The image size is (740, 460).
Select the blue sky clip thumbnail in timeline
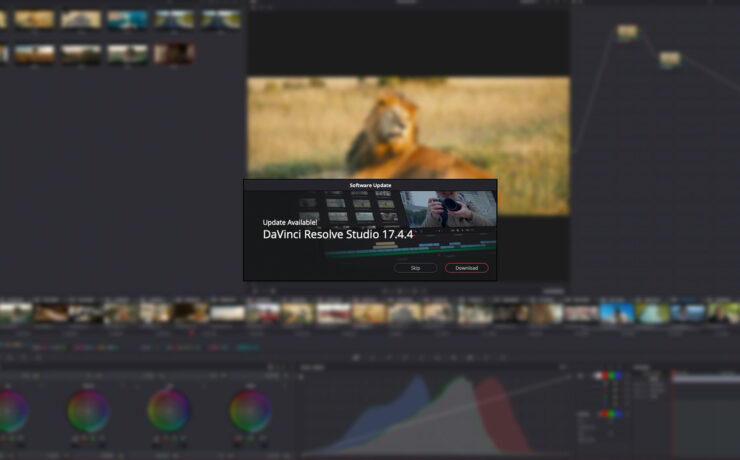tap(617, 313)
